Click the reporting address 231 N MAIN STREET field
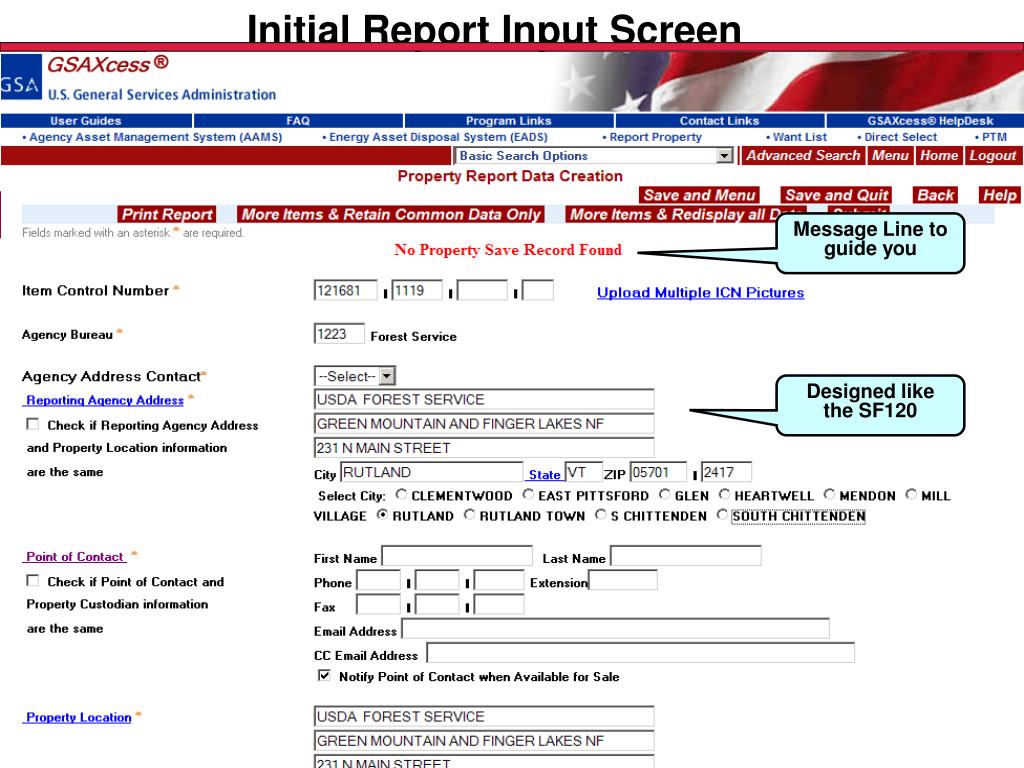This screenshot has height=768, width=1024. [484, 447]
